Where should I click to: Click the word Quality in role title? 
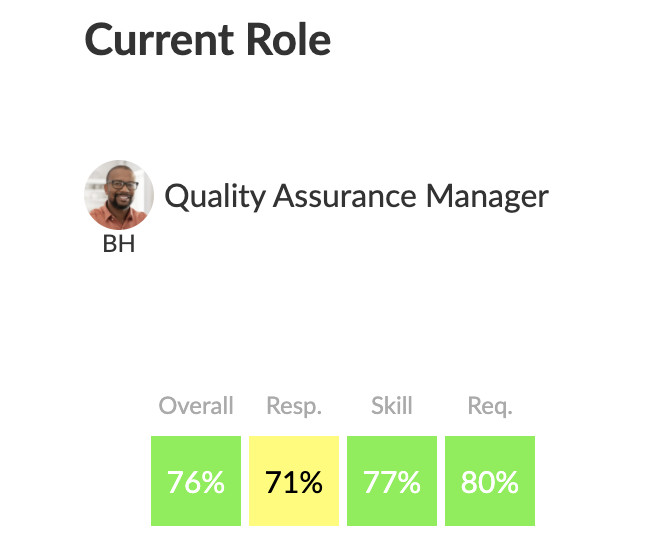pos(215,197)
